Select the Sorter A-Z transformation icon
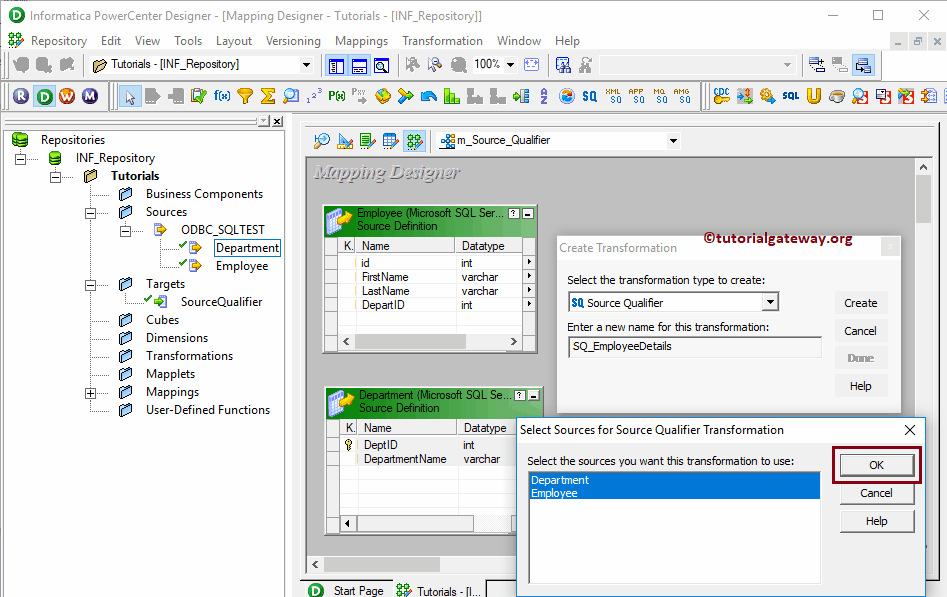Screen dimensions: 947x597 coord(543,96)
